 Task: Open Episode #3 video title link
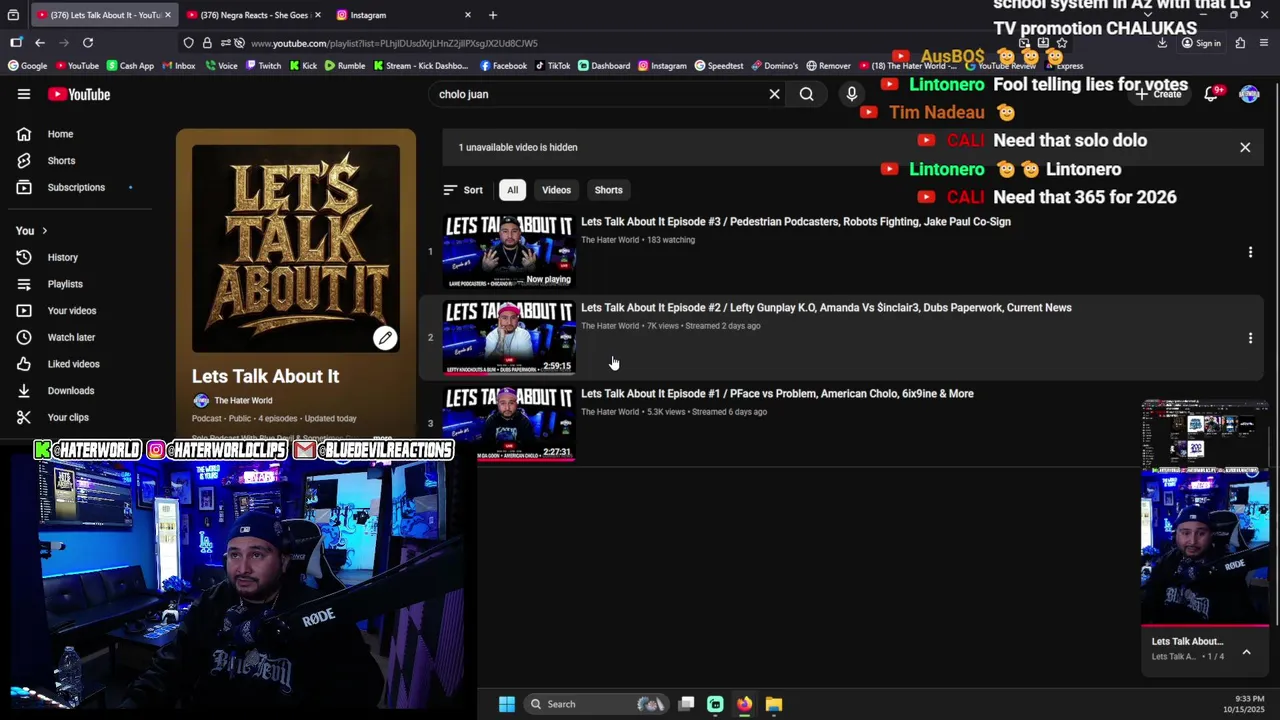tap(796, 222)
